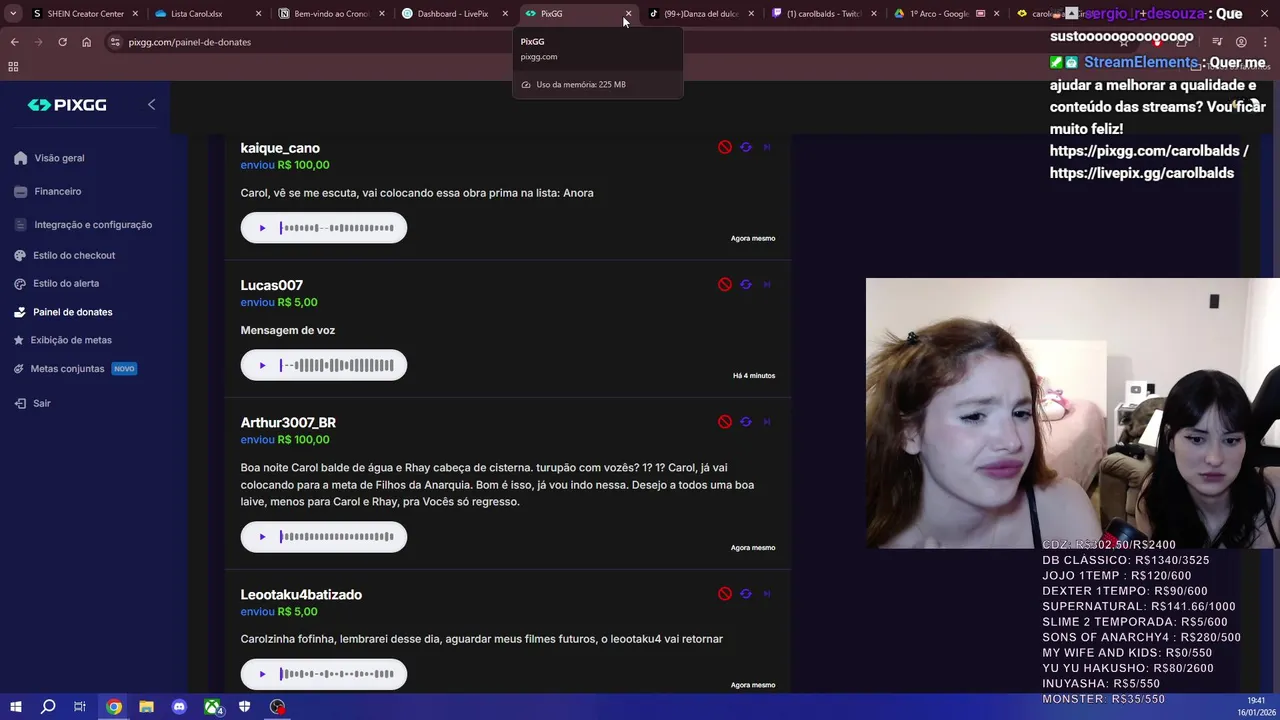
Task: Reload the pixgg.com page
Action: pyautogui.click(x=62, y=42)
